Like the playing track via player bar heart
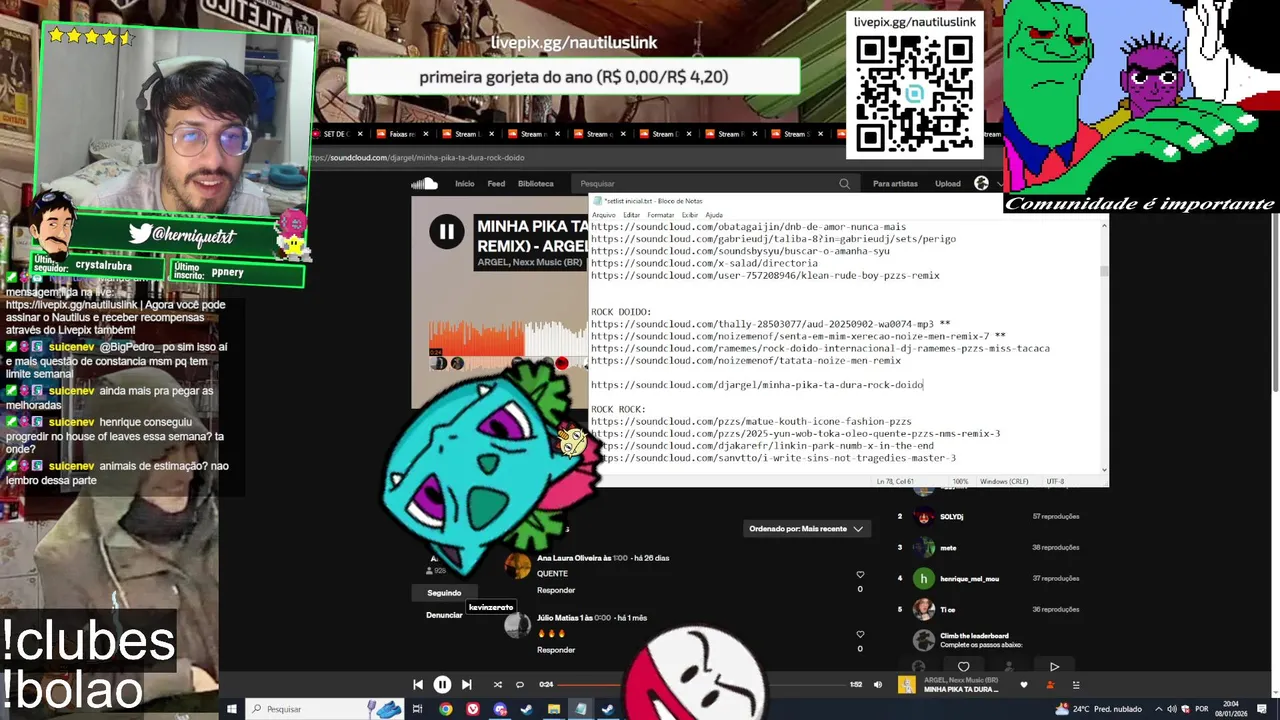The width and height of the screenshot is (1280, 720). [x=1023, y=685]
